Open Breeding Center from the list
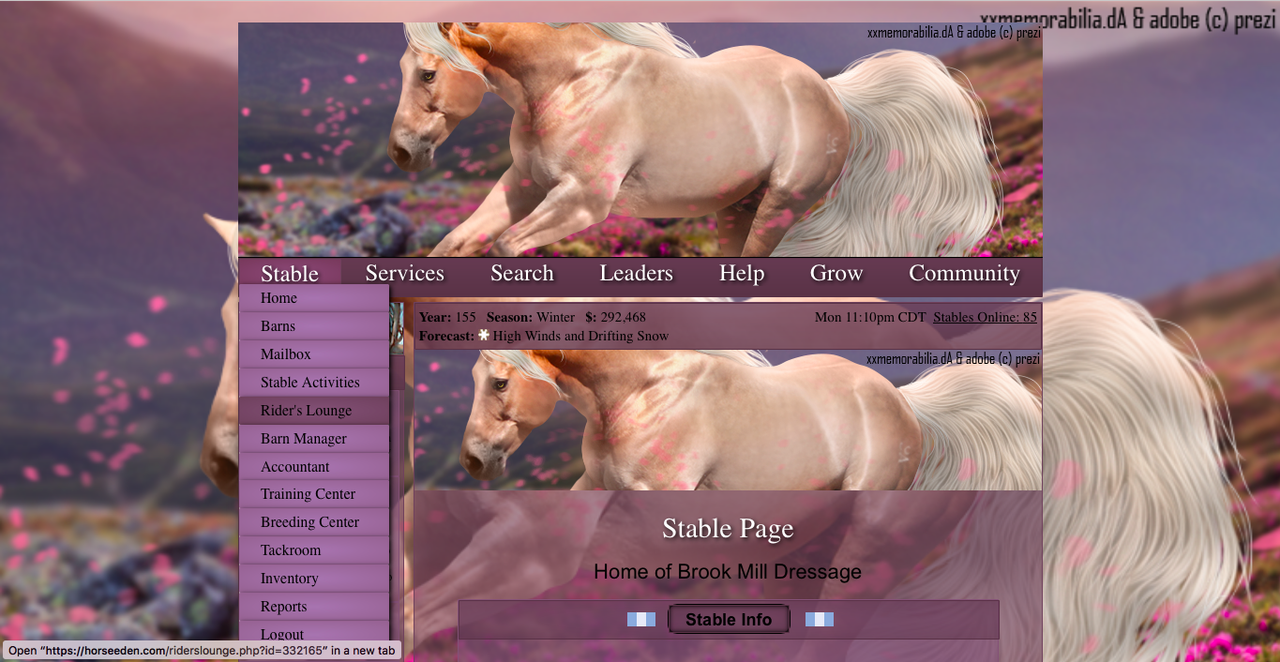 coord(314,522)
